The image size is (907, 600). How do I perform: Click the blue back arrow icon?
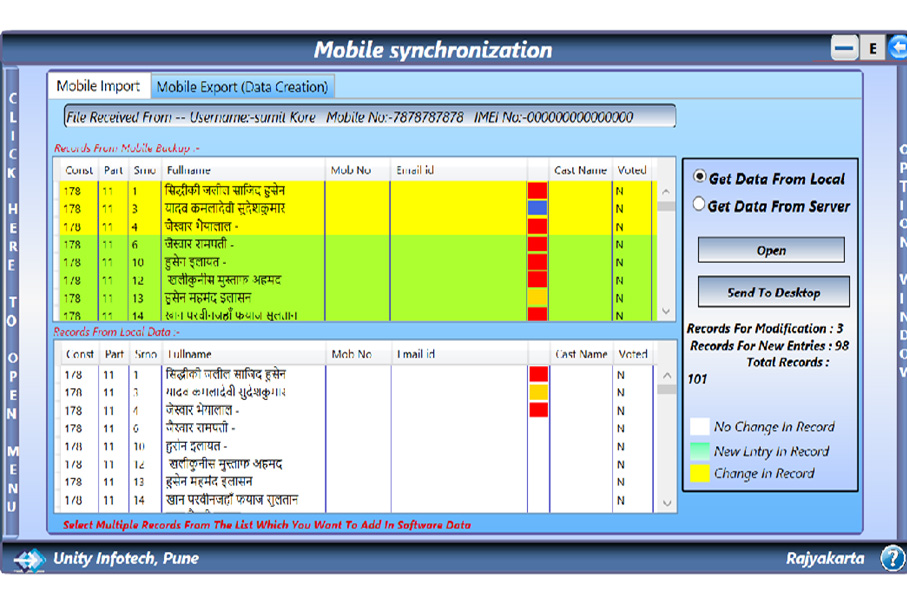click(x=897, y=47)
